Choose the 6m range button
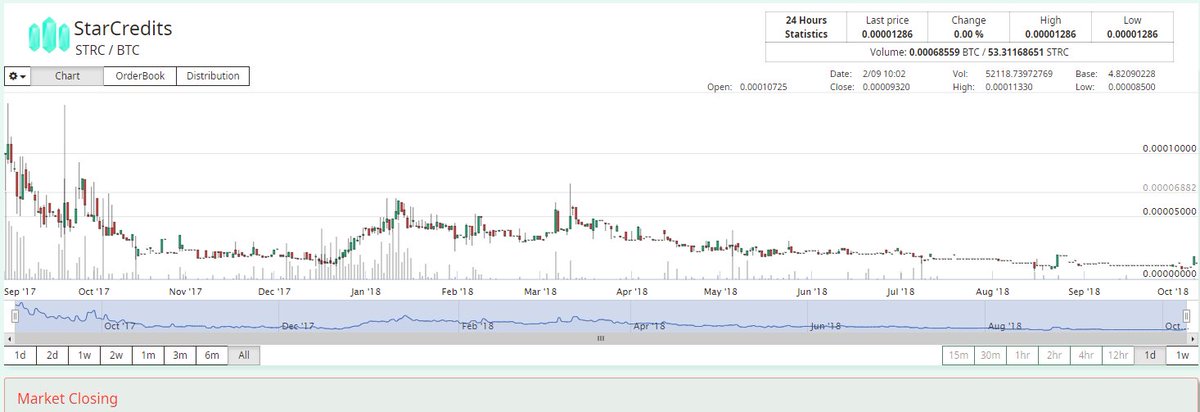The image size is (1200, 412). coord(211,355)
